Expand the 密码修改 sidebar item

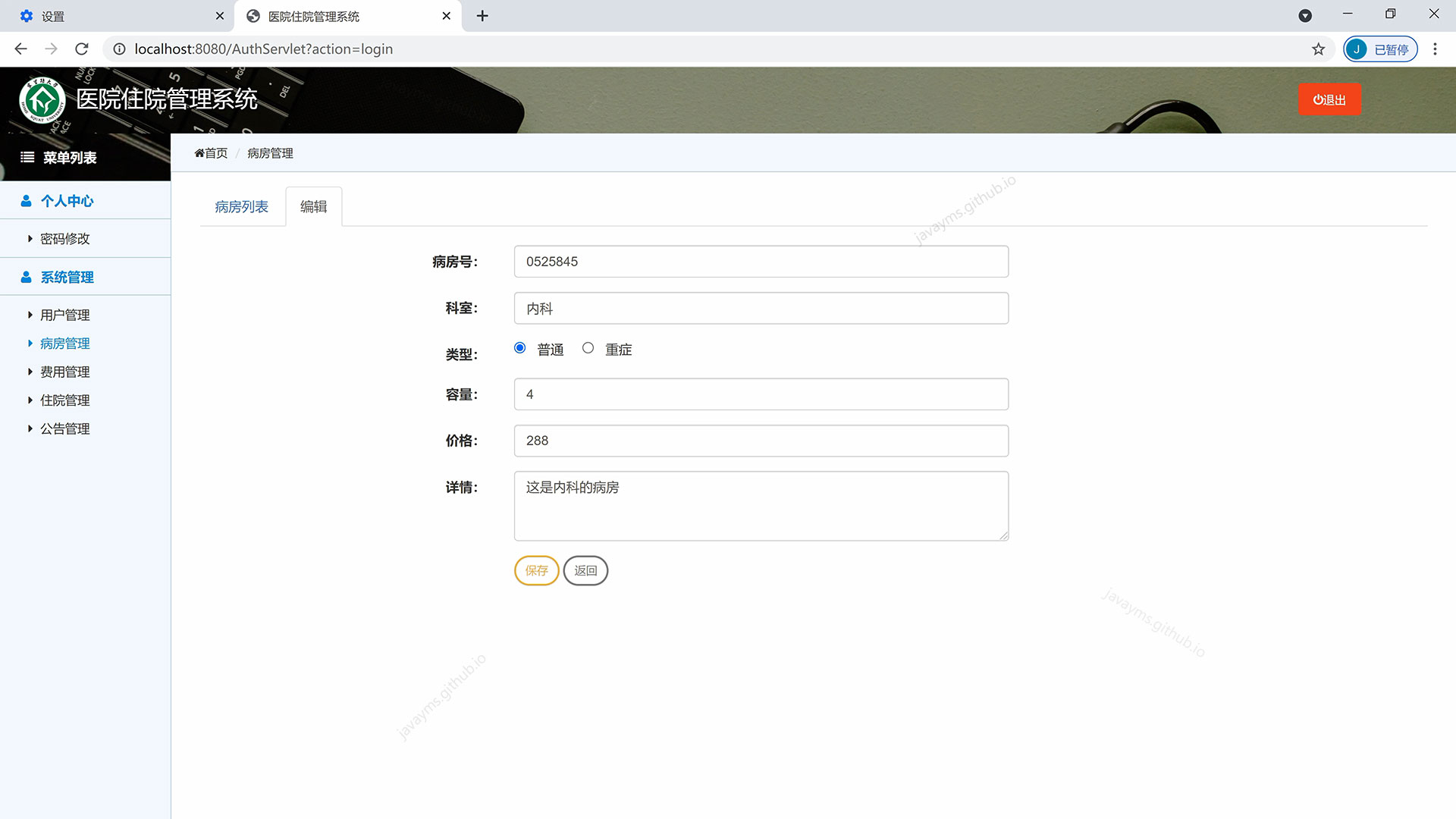point(64,239)
